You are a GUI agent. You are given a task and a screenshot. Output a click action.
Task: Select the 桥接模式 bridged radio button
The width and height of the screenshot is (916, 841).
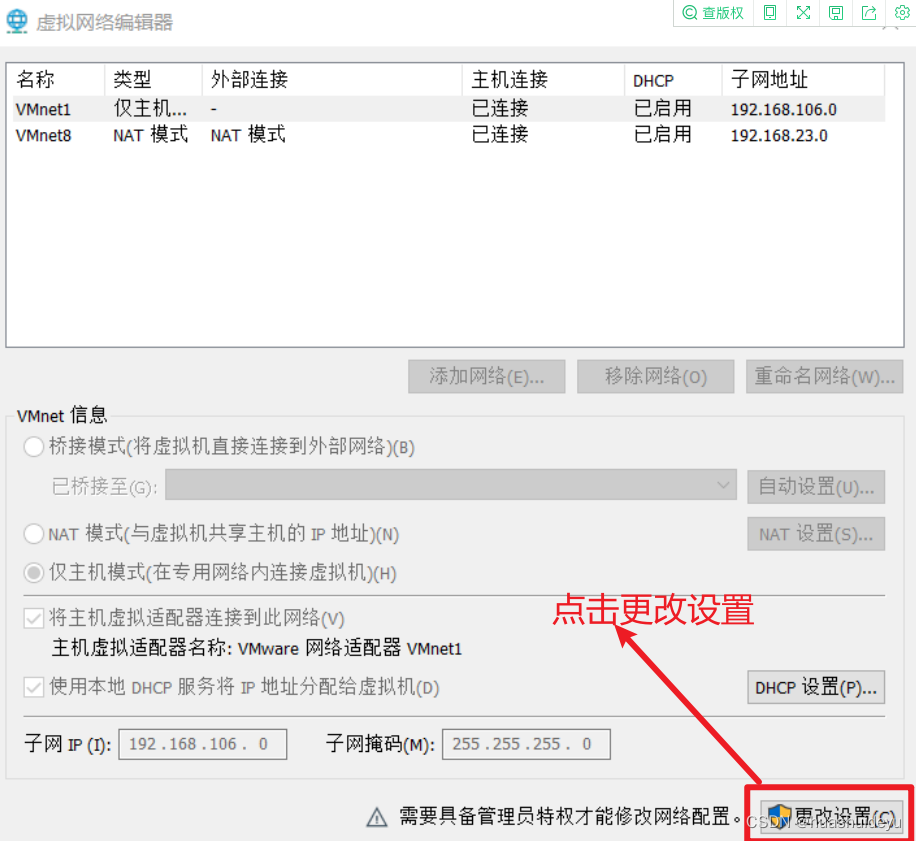pos(34,447)
